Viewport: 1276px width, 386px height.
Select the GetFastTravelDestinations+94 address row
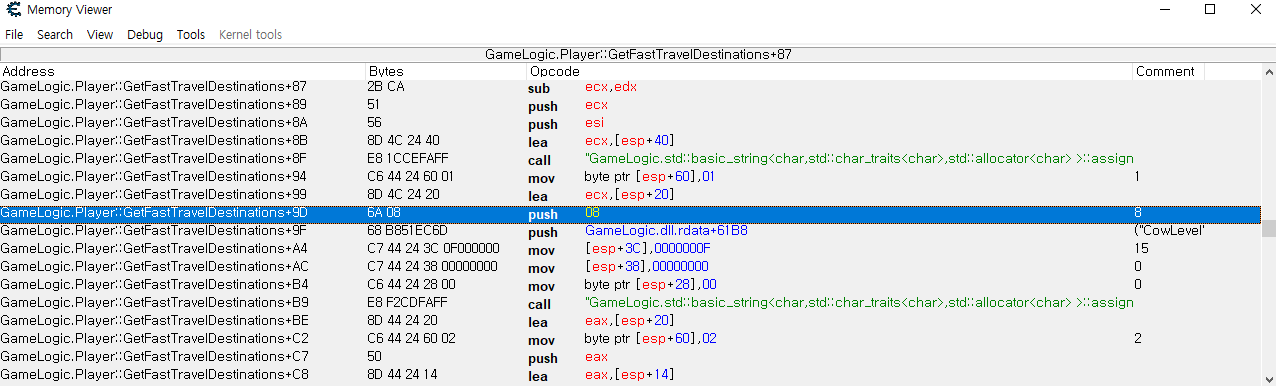point(630,177)
